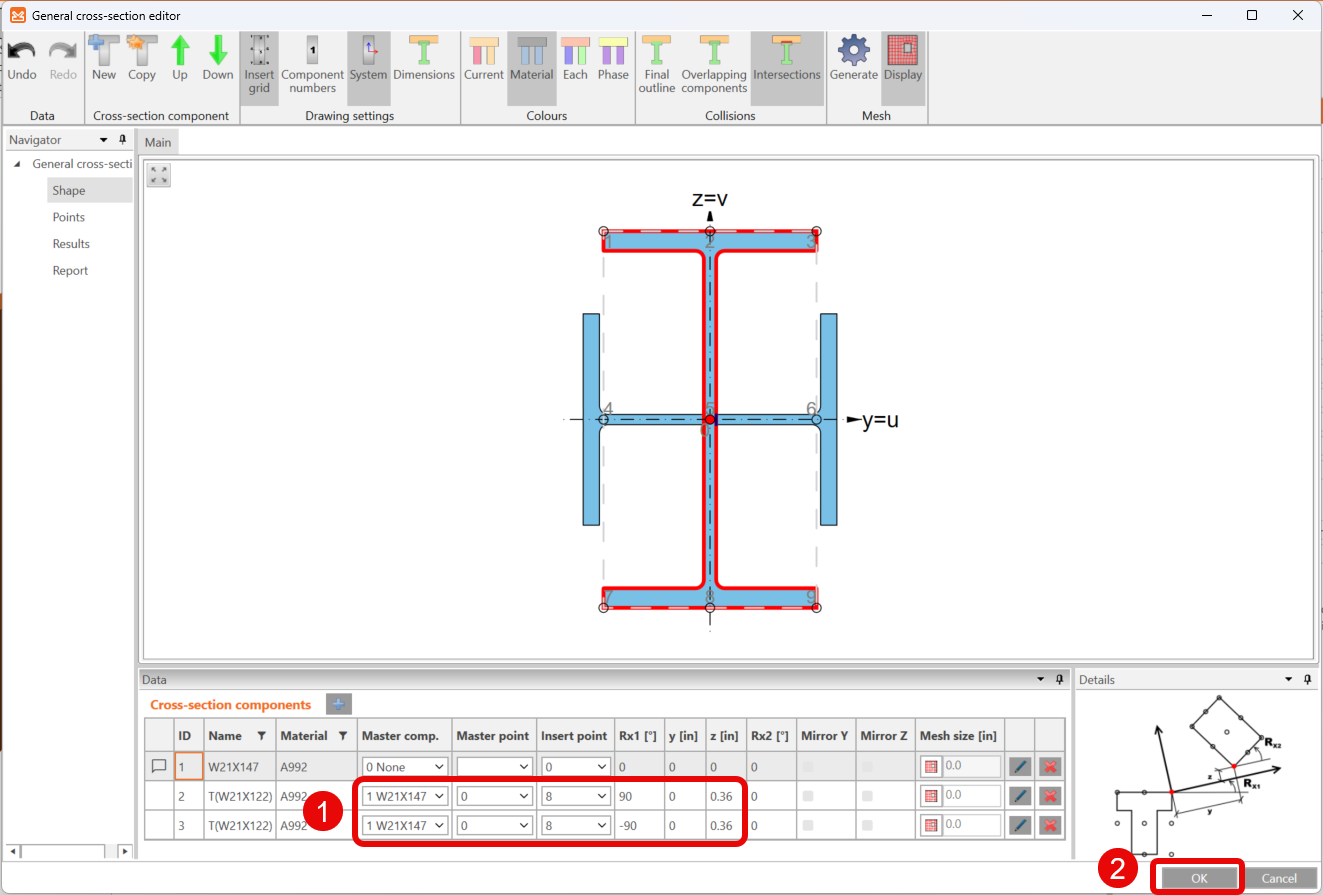The width and height of the screenshot is (1323, 895).
Task: Toggle the mesh Display button
Action: [902, 58]
